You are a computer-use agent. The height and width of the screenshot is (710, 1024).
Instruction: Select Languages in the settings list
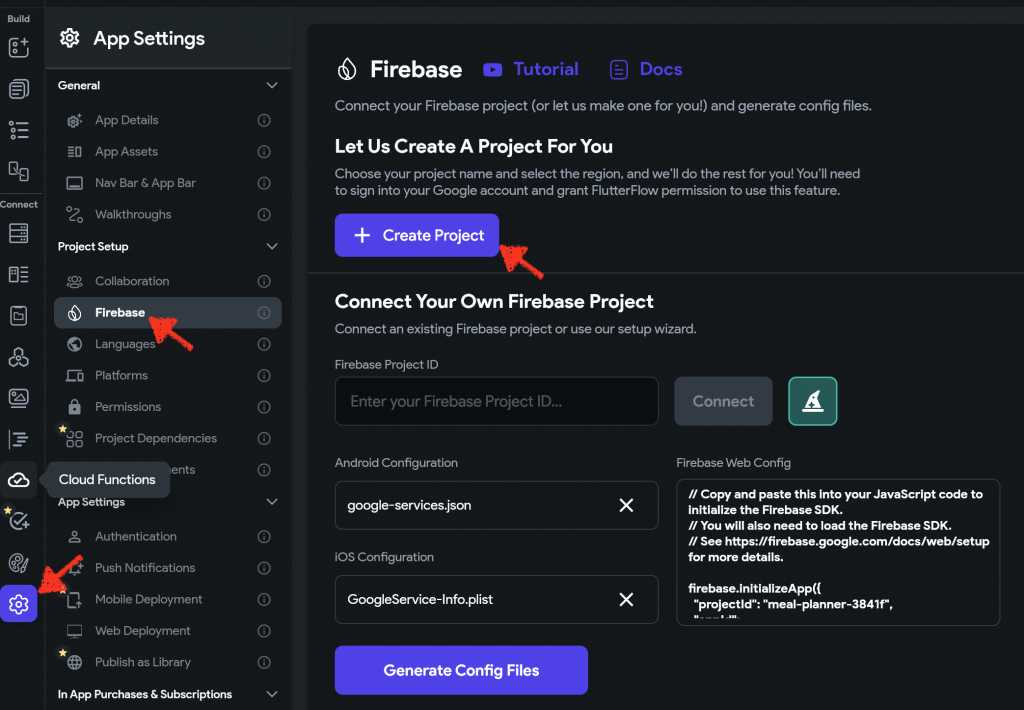[125, 344]
